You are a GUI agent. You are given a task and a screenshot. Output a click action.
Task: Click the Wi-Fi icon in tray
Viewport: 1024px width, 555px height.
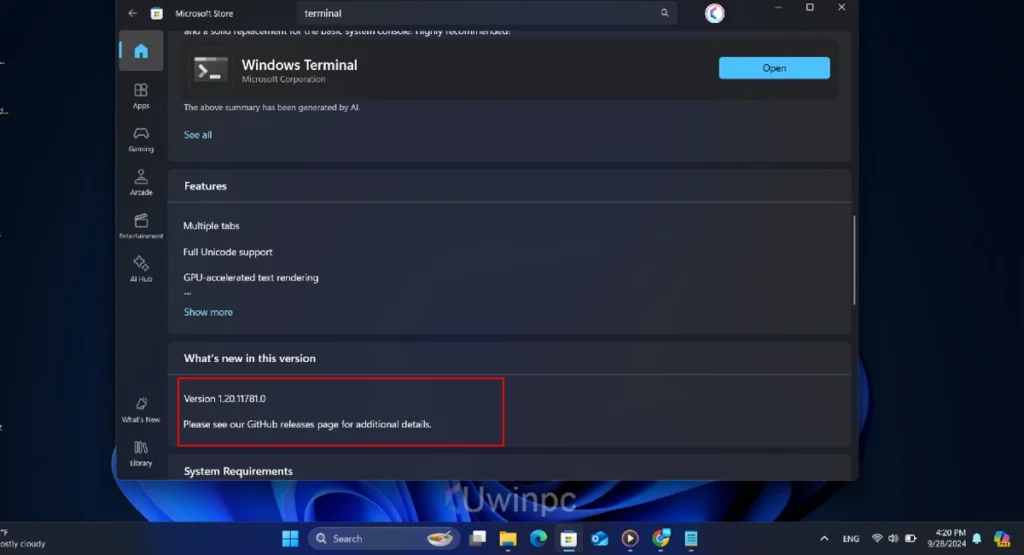pos(877,539)
